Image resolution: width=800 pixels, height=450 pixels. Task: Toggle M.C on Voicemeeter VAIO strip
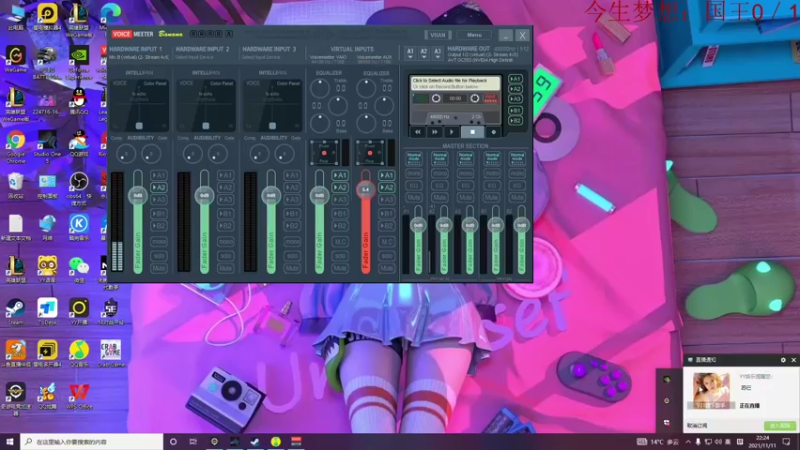(x=340, y=241)
